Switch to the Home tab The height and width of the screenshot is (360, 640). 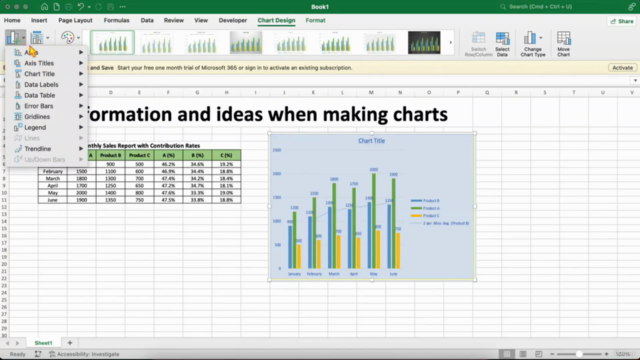[x=12, y=20]
